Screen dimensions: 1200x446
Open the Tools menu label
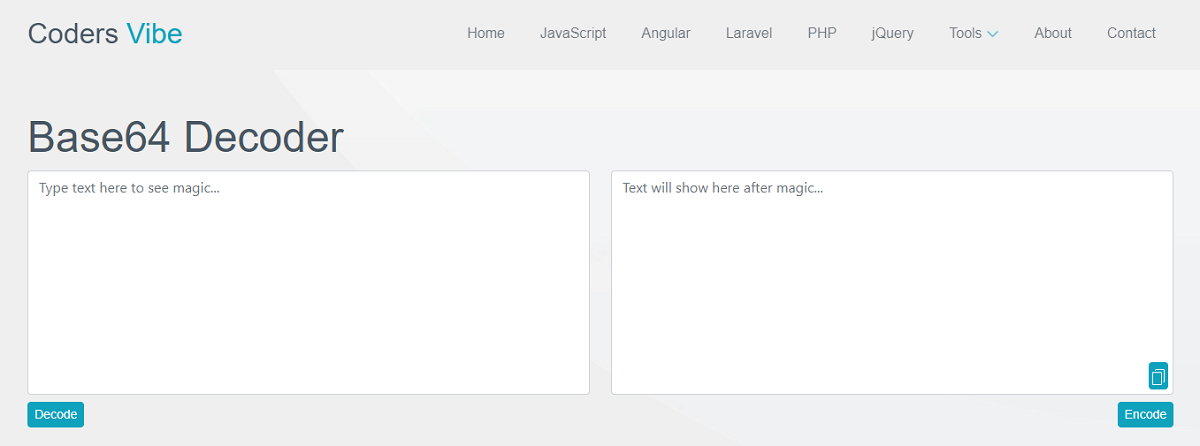[965, 33]
